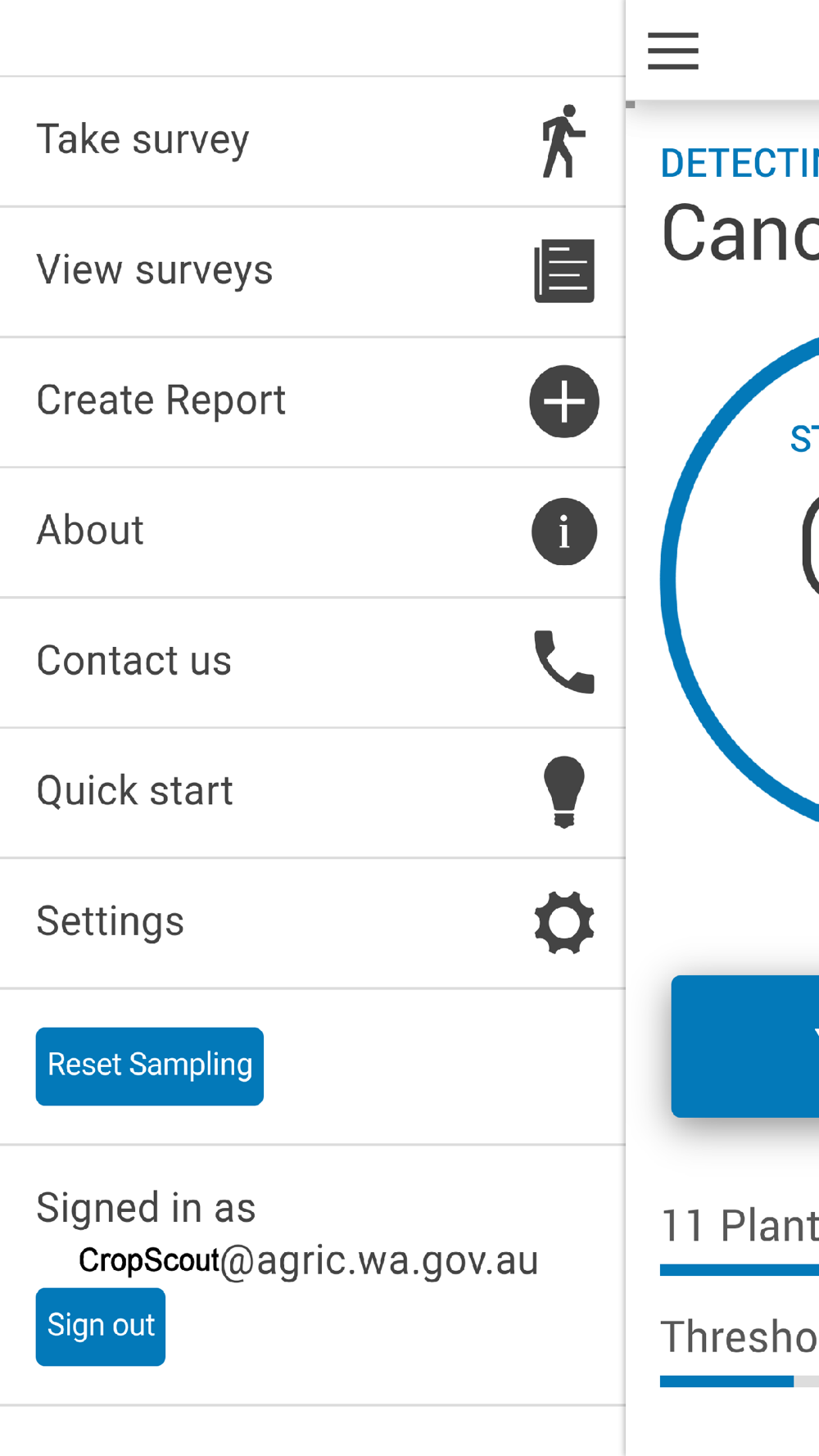Close drawer with the hamburger menu icon
Viewport: 819px width, 1456px height.
[x=673, y=51]
